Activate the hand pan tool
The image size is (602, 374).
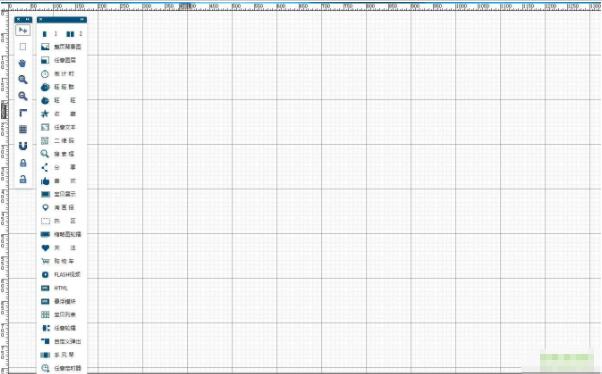coord(23,63)
